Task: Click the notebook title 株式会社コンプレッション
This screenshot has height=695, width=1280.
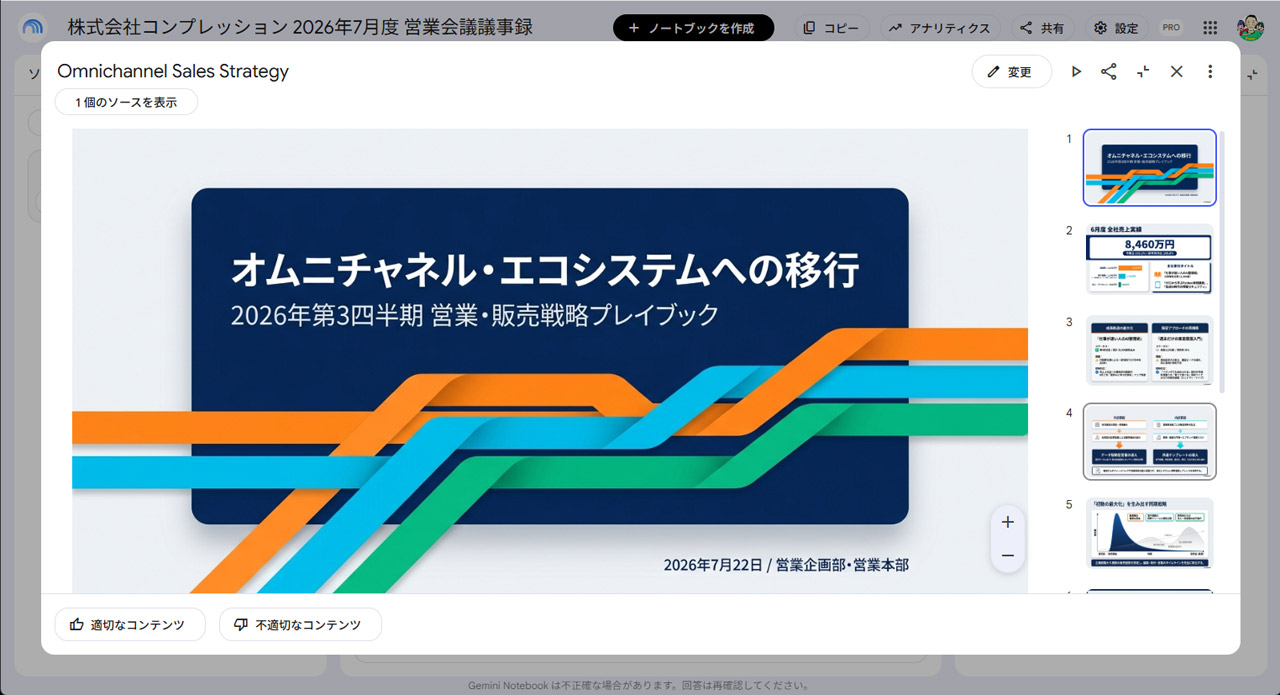Action: (x=300, y=27)
